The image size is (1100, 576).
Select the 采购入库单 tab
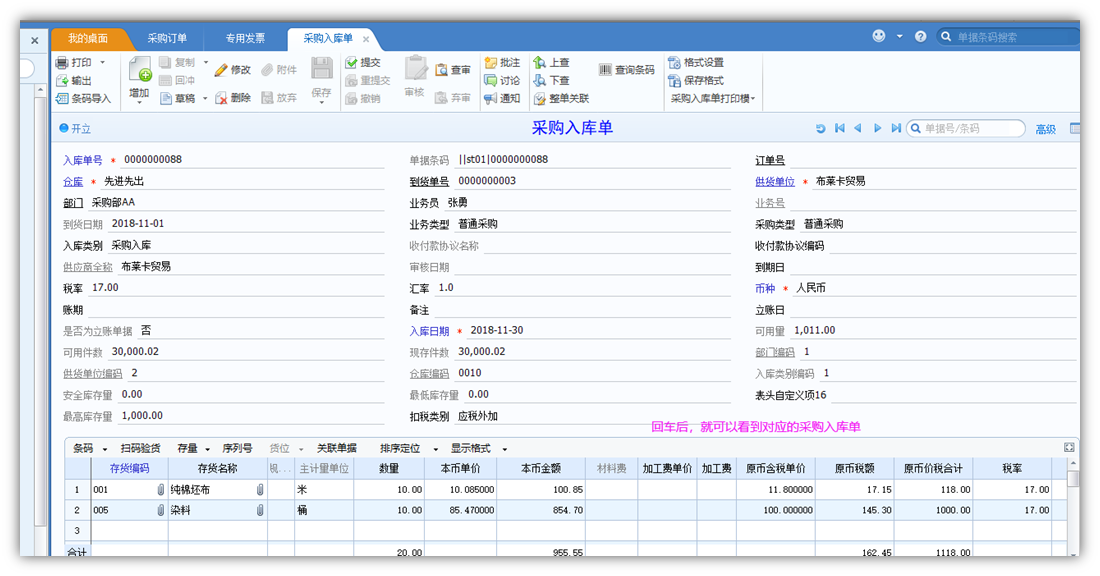[328, 39]
